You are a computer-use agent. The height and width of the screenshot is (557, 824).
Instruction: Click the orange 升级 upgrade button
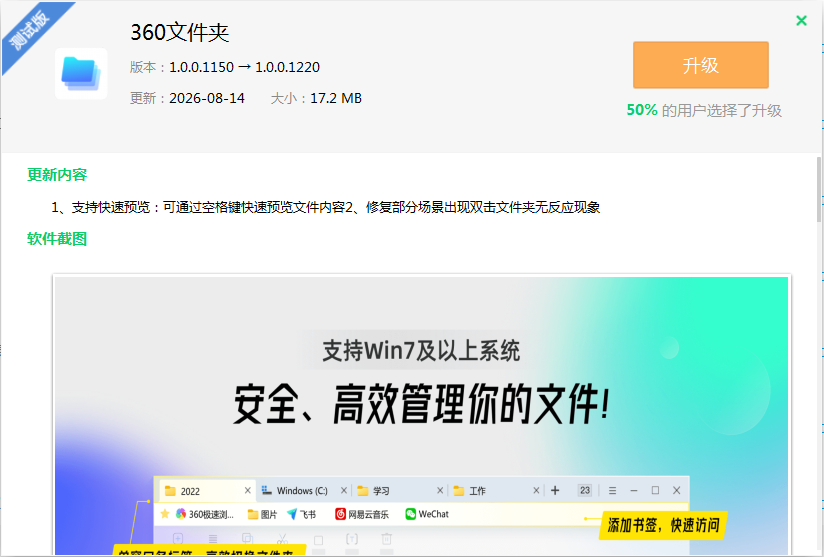[701, 65]
